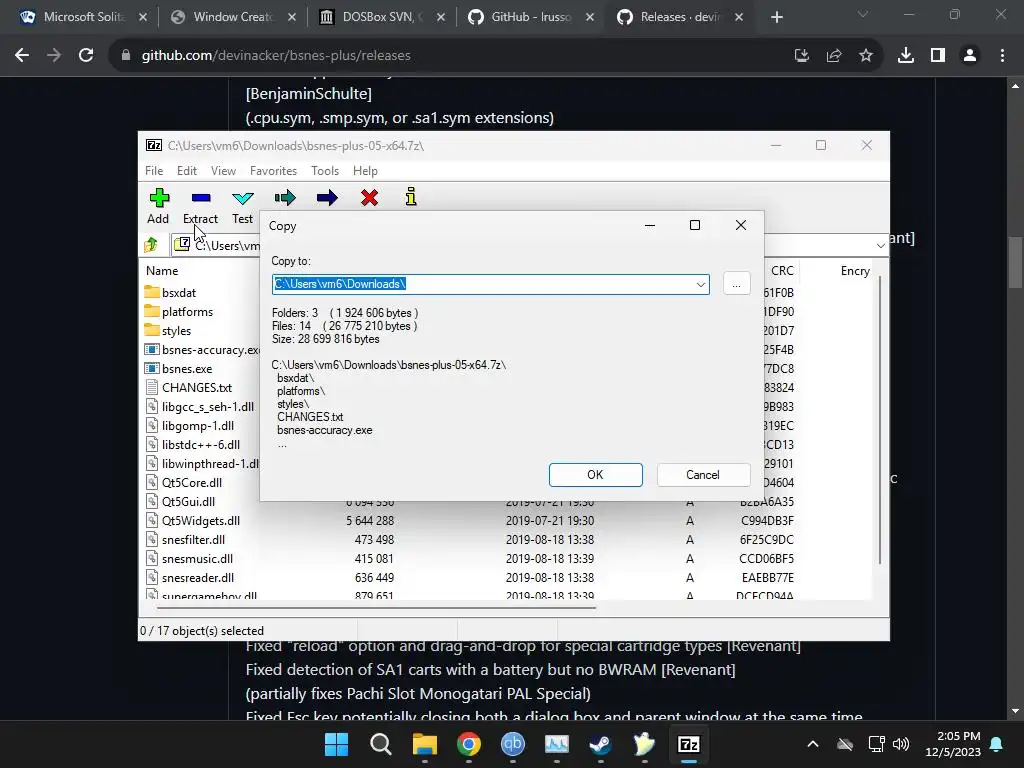
Task: Open the View menu in 7-Zip
Action: pos(223,170)
